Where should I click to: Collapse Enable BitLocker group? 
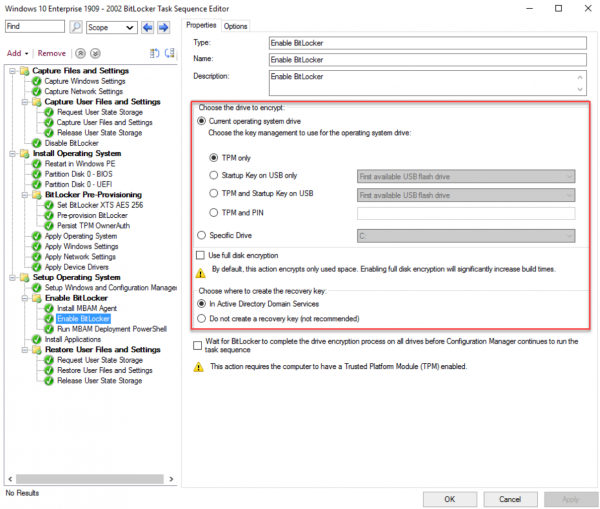coord(25,298)
